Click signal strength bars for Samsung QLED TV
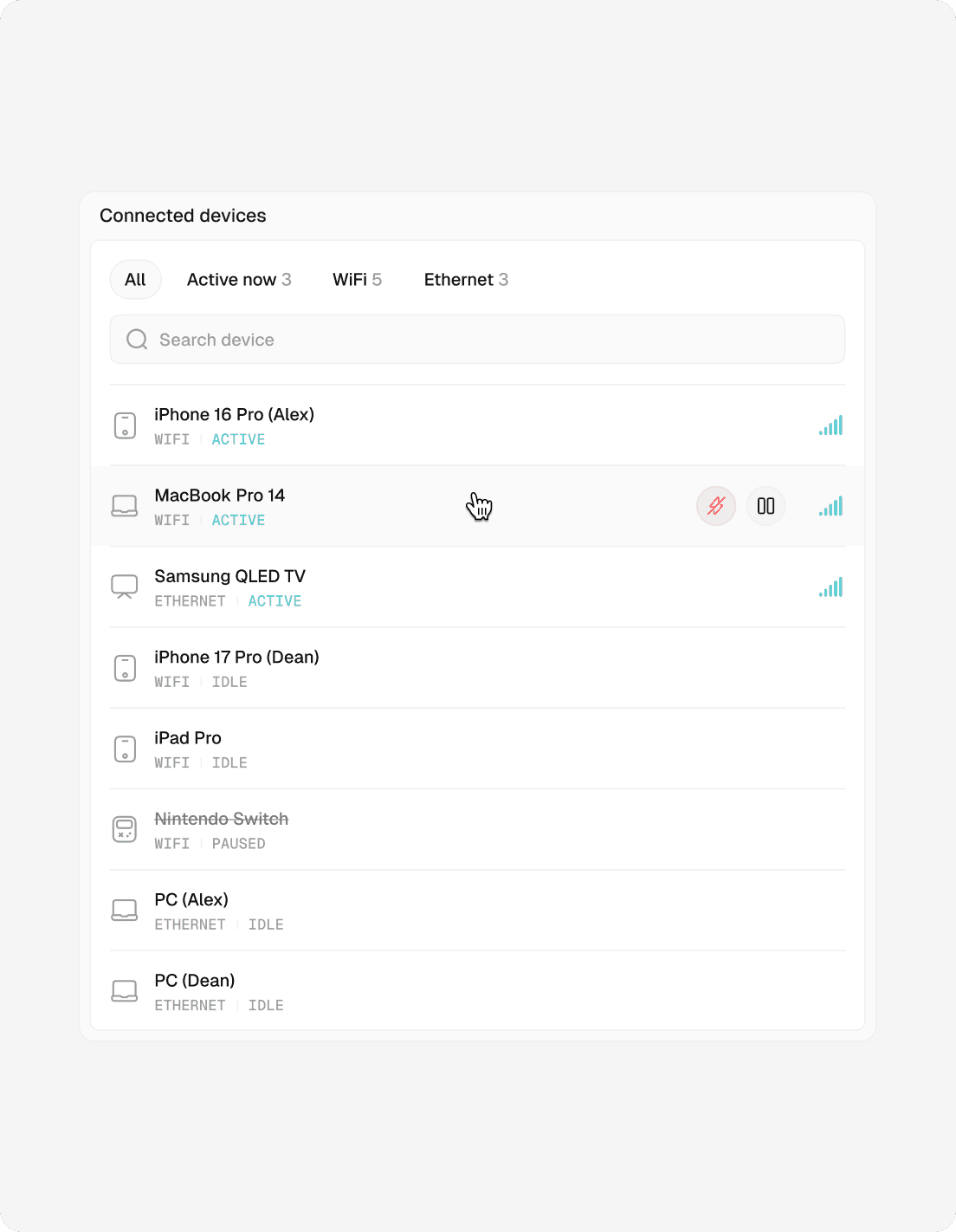 click(830, 587)
